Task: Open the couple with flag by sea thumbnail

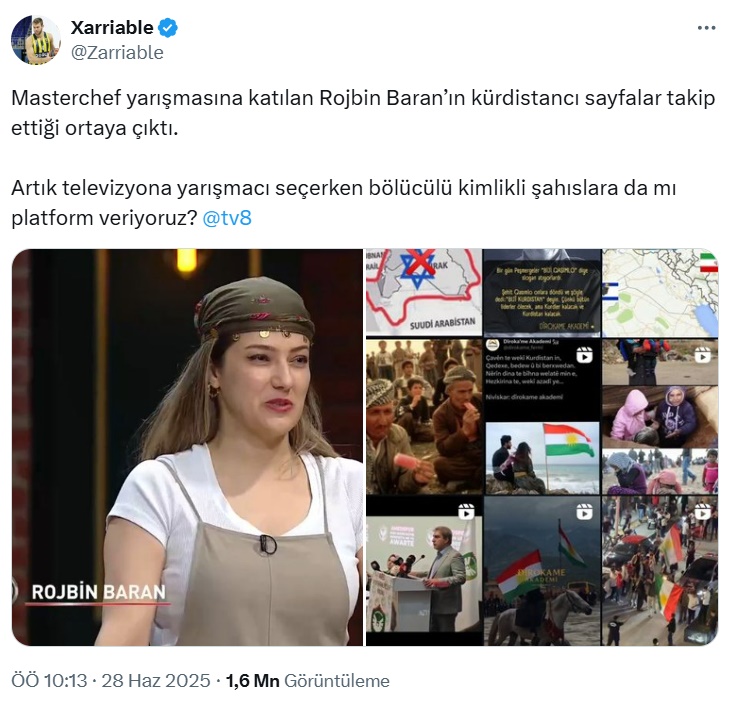Action: (x=542, y=458)
